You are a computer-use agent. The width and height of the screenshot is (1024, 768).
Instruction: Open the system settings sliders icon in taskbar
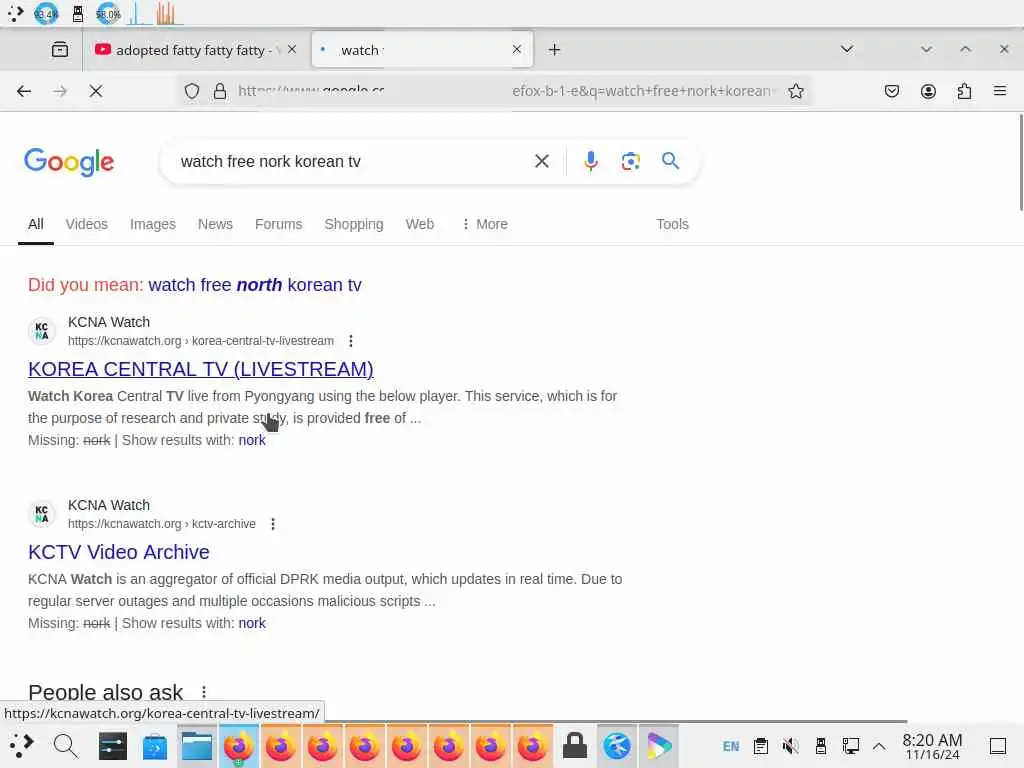pos(112,746)
